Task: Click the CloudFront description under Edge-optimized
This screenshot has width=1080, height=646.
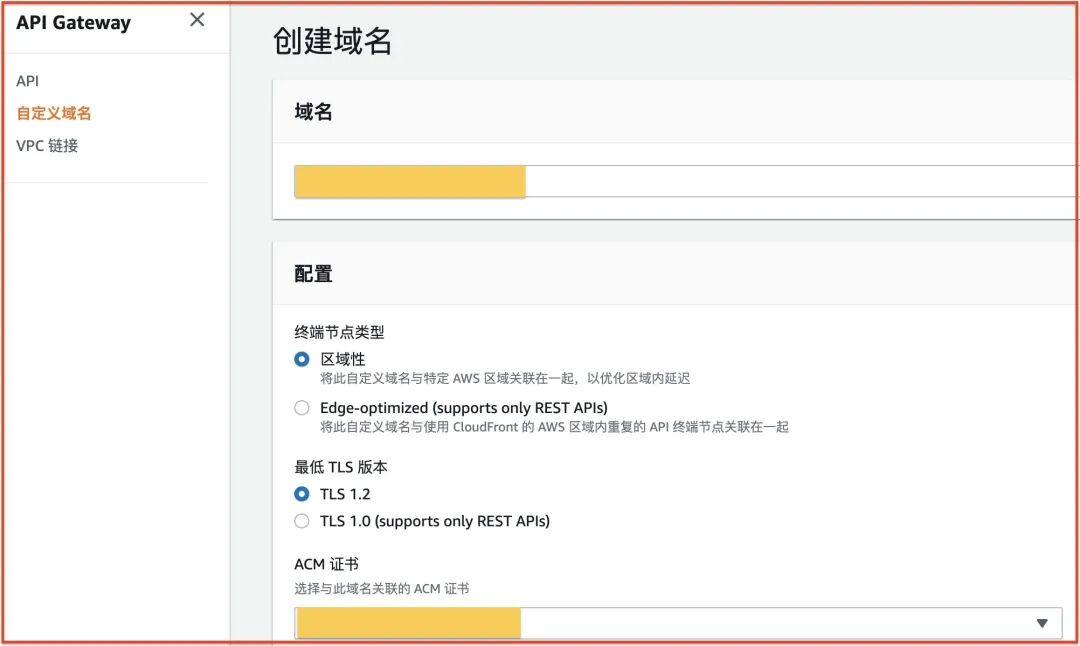Action: (554, 427)
